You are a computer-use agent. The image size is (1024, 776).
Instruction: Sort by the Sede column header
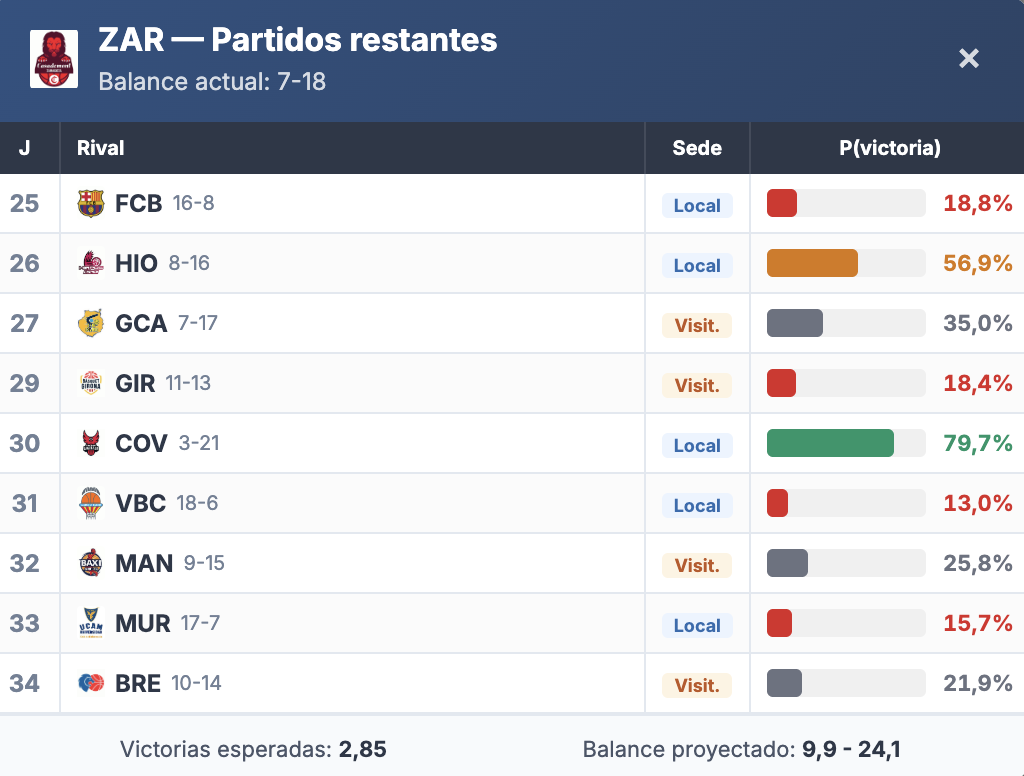[697, 148]
